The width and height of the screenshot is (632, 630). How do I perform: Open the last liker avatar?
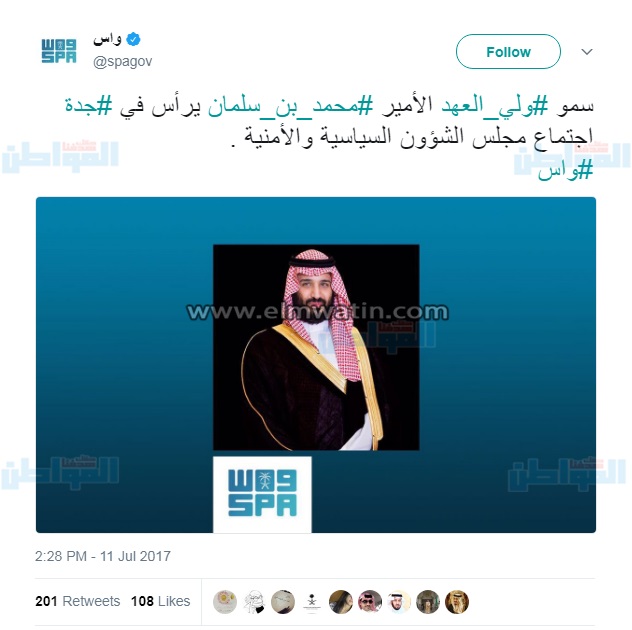[x=457, y=602]
